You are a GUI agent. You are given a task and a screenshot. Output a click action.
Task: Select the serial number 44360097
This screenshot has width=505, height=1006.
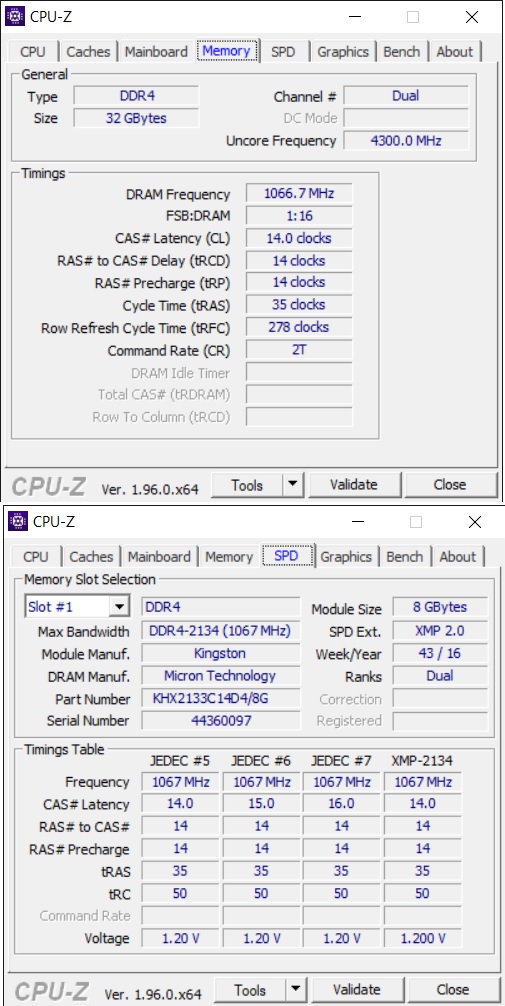[220, 720]
